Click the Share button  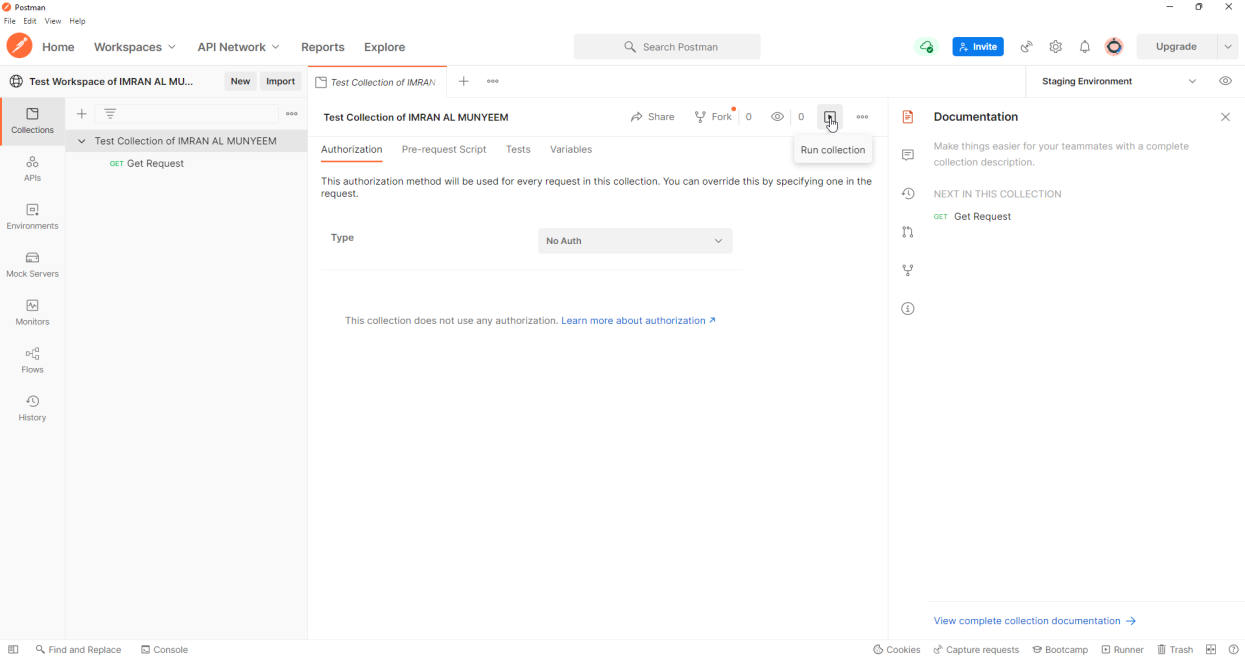point(653,117)
